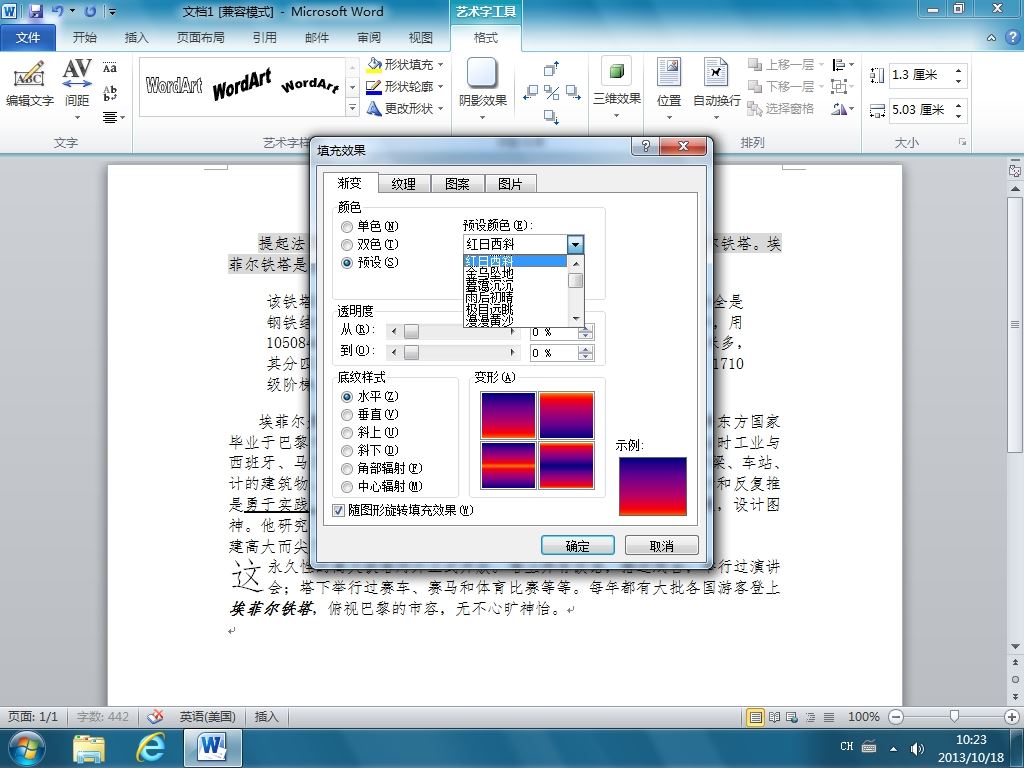Open the File (文件) ribbon tab
Viewport: 1024px width, 768px height.
(27, 37)
